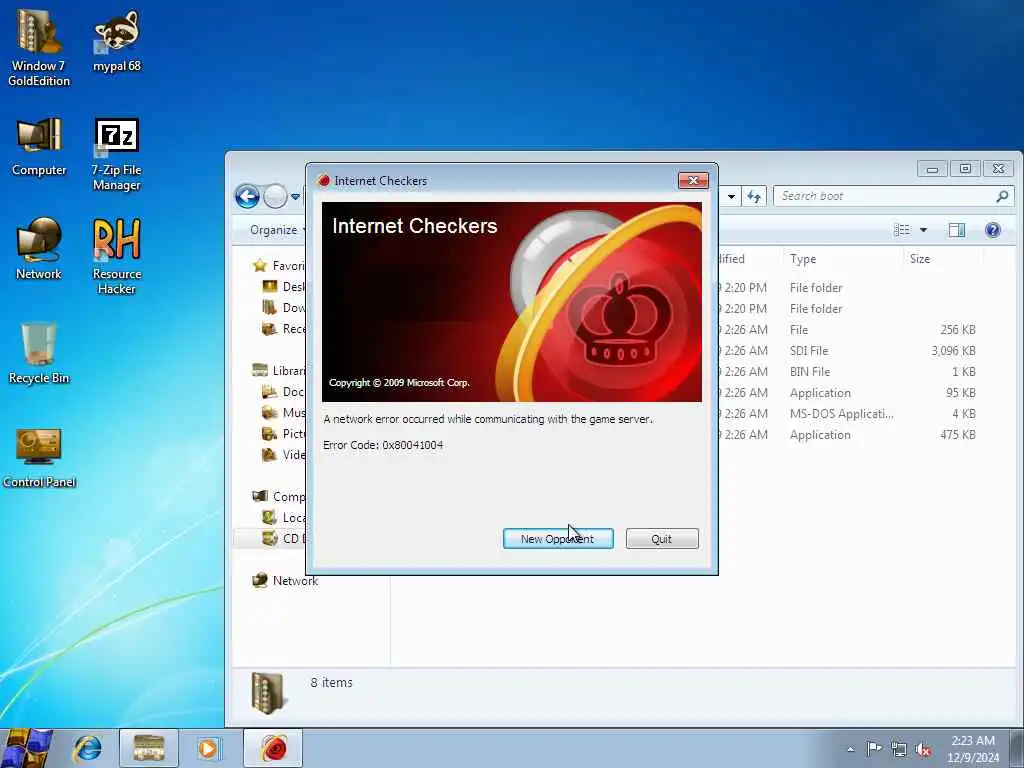The width and height of the screenshot is (1024, 768).
Task: Go back in the Explorer window
Action: point(248,196)
